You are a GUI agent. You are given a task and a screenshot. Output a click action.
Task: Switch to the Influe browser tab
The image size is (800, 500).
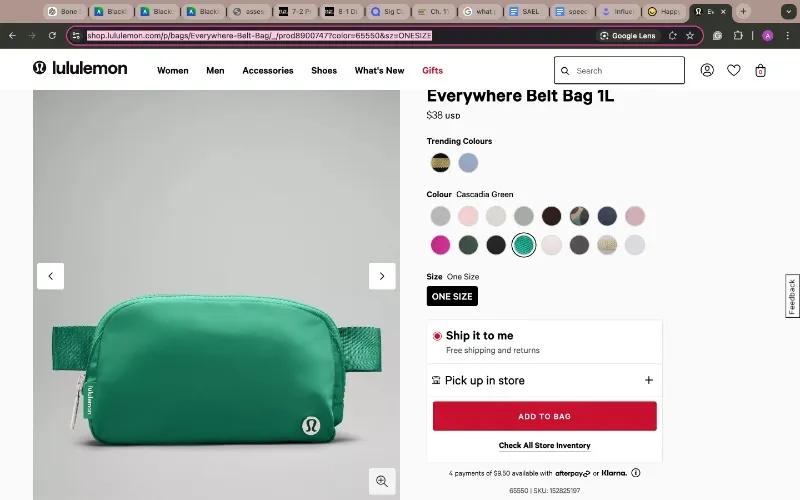(618, 11)
